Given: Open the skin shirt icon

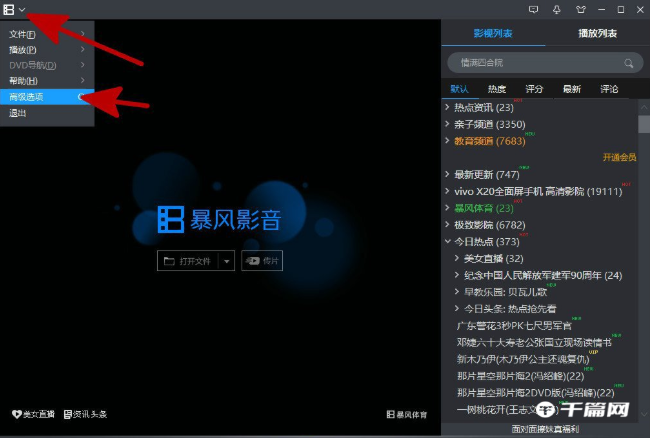Looking at the screenshot, I should click(x=581, y=10).
